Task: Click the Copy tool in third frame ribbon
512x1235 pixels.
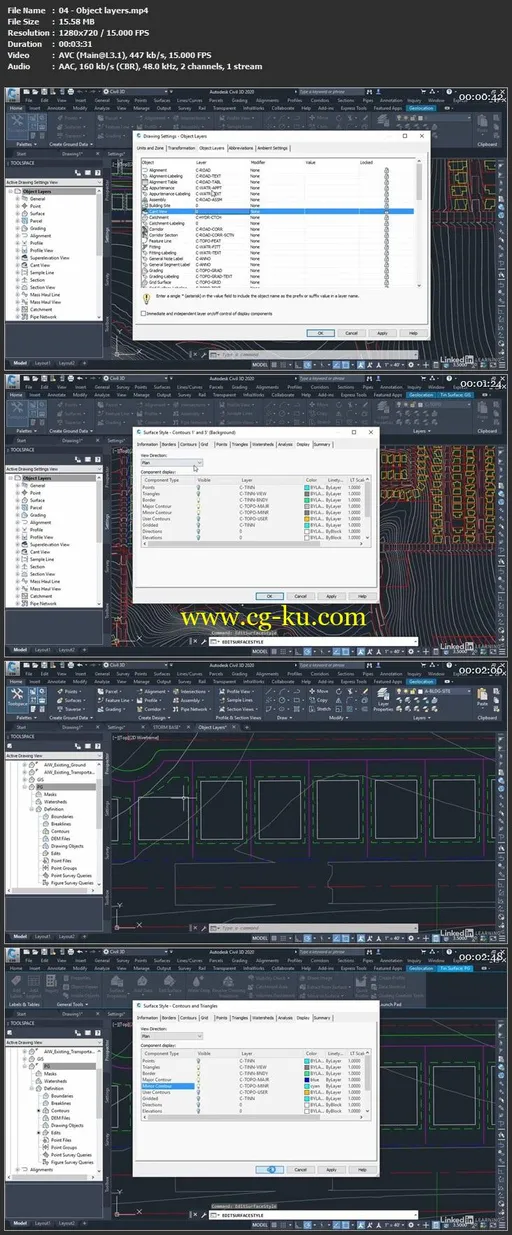Action: pyautogui.click(x=318, y=699)
